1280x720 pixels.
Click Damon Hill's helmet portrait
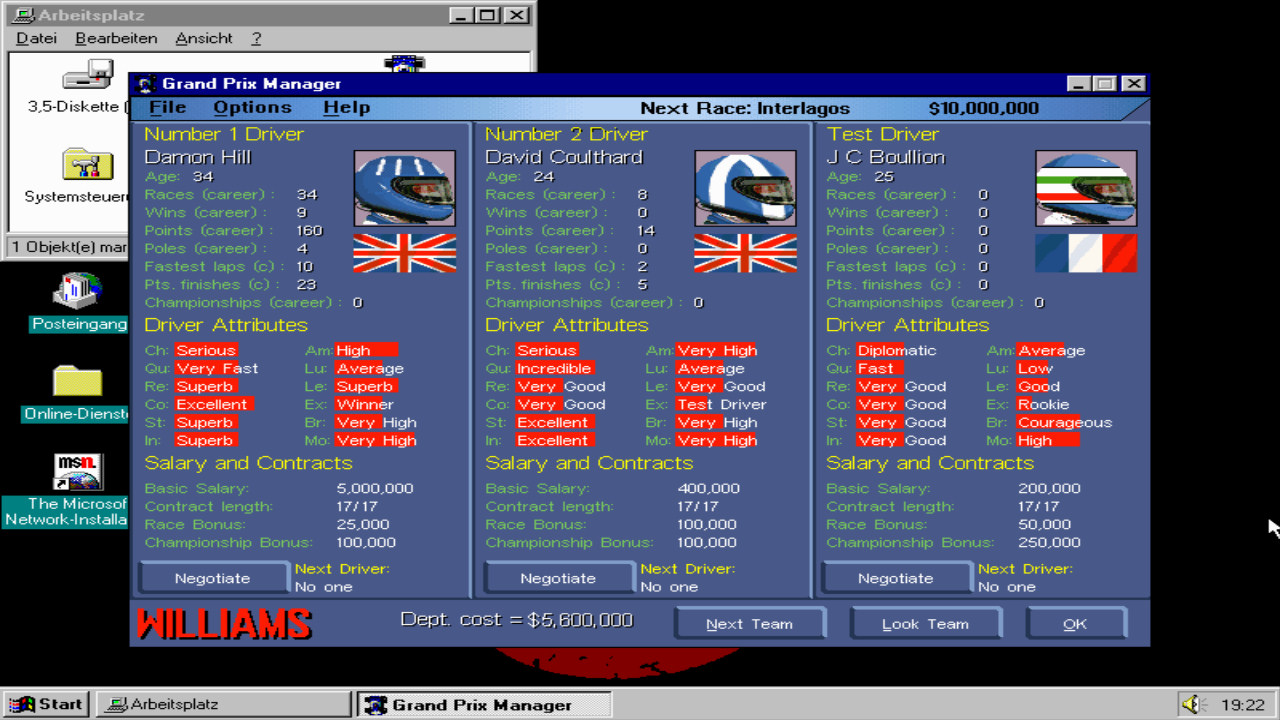tap(405, 188)
